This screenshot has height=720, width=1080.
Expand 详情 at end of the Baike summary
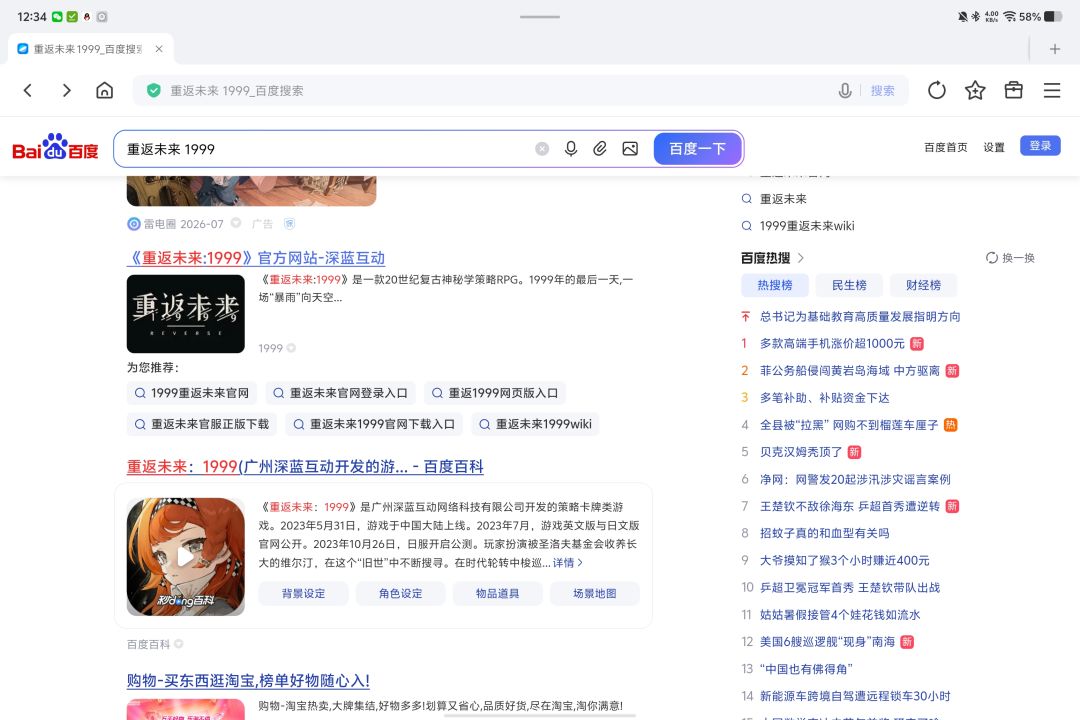568,562
